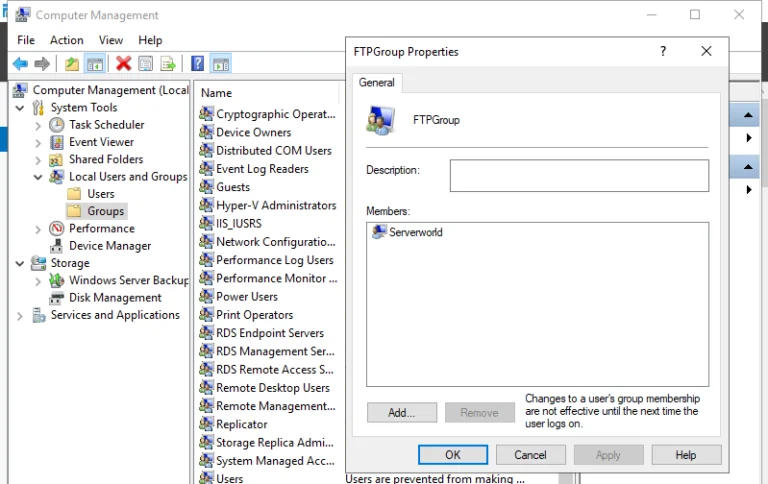Click the Up one level folder icon
Screen dimensions: 768x484
pos(72,64)
